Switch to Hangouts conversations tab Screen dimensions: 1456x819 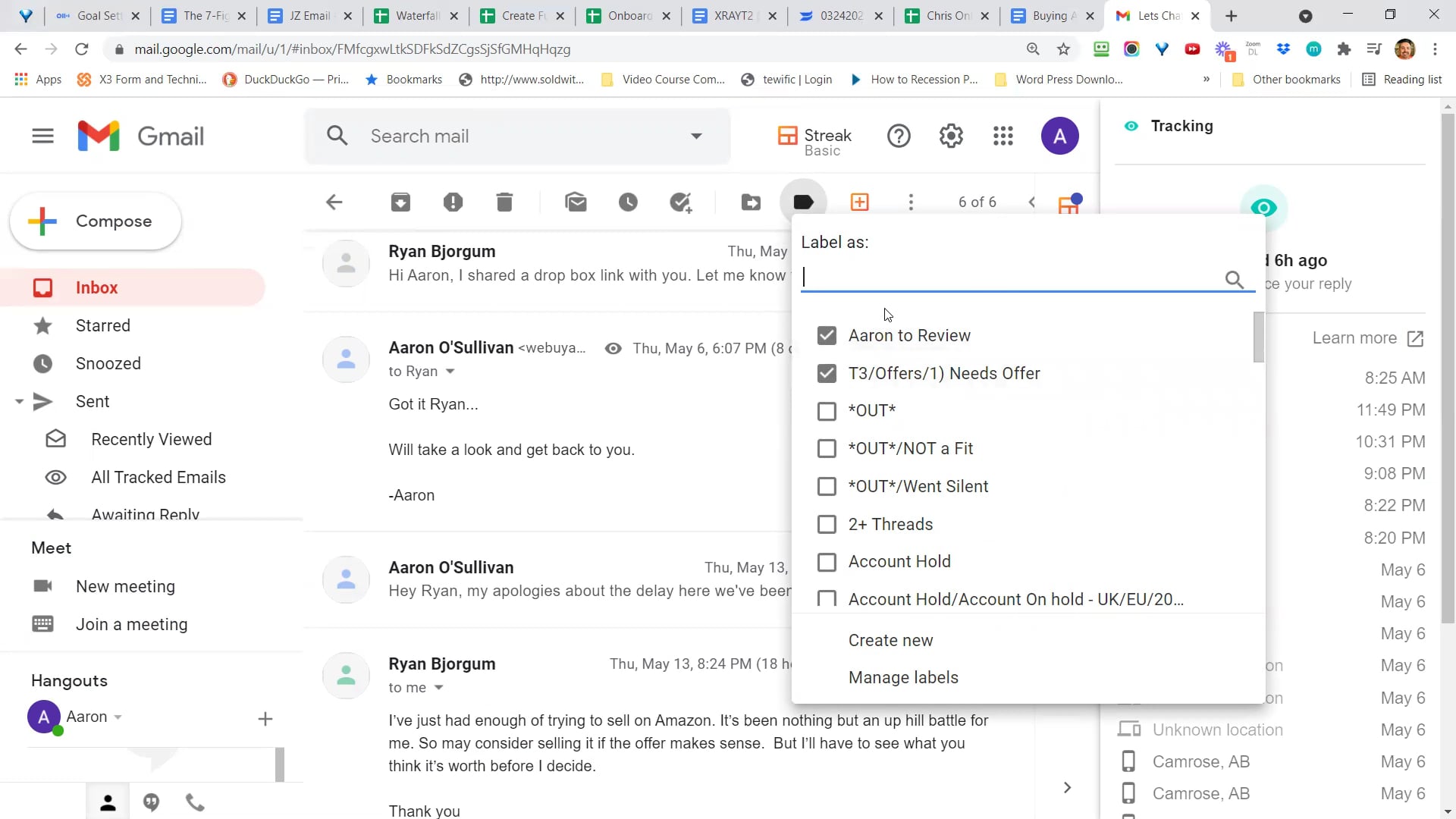click(152, 803)
